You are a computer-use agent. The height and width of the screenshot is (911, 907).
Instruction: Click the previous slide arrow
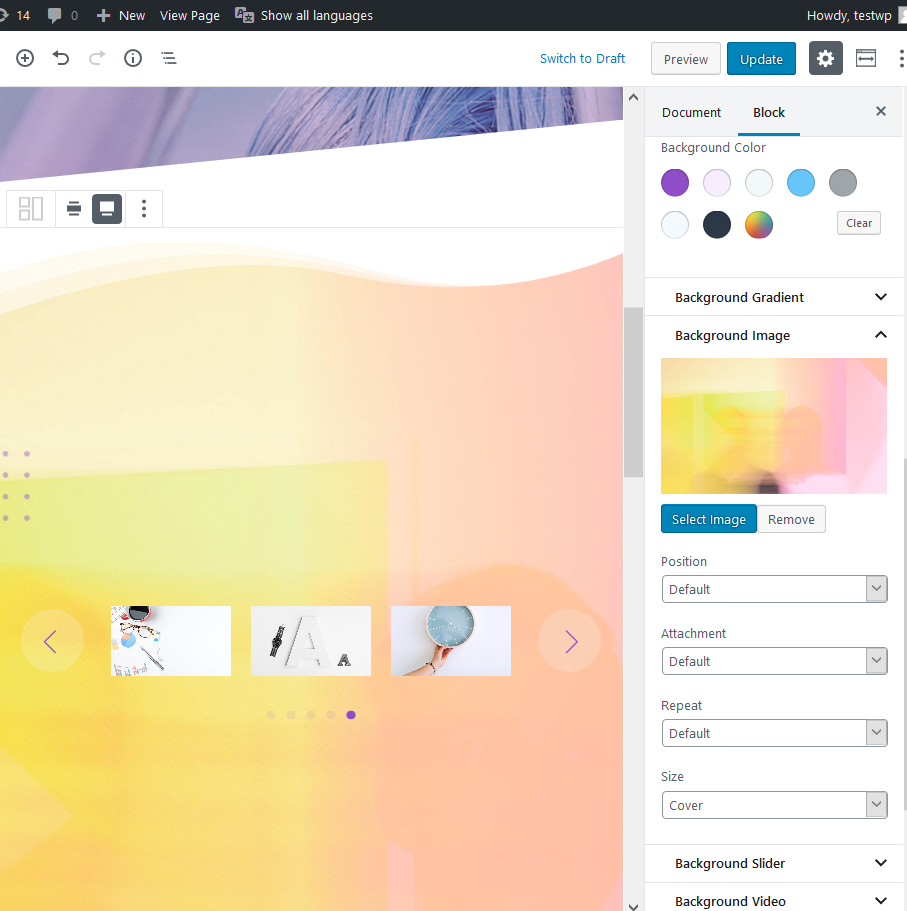coord(52,641)
